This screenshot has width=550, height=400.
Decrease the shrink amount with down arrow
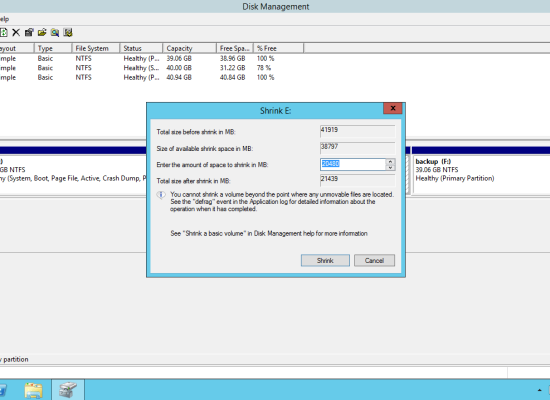click(x=390, y=167)
